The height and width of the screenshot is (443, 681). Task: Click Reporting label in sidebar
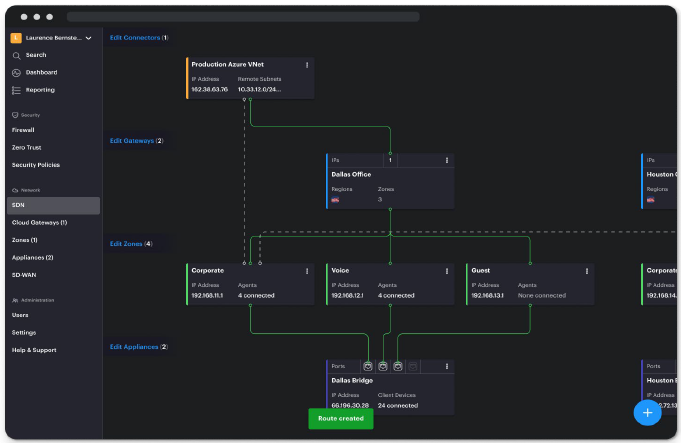click(40, 90)
